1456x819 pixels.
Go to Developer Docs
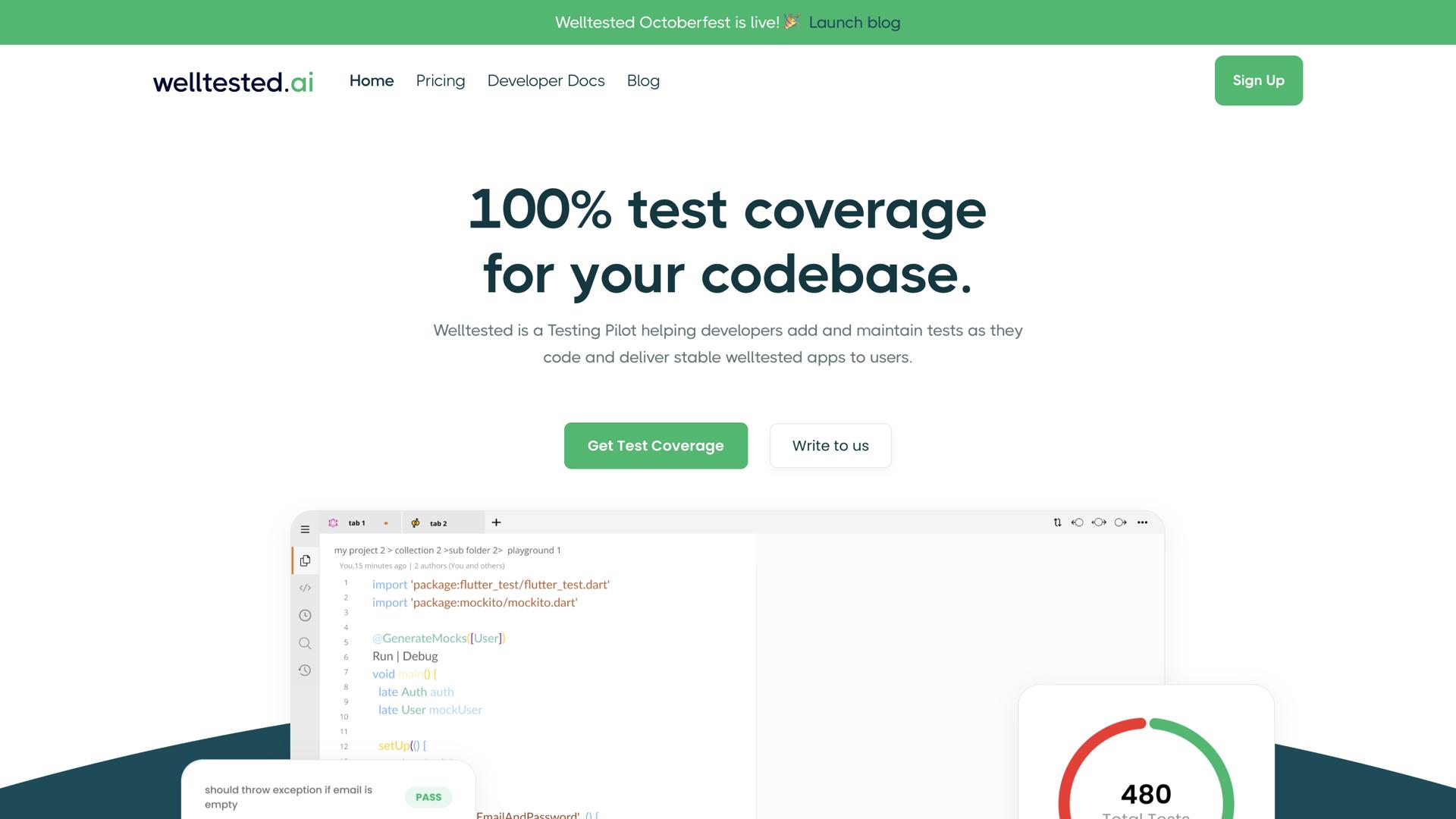coord(546,80)
